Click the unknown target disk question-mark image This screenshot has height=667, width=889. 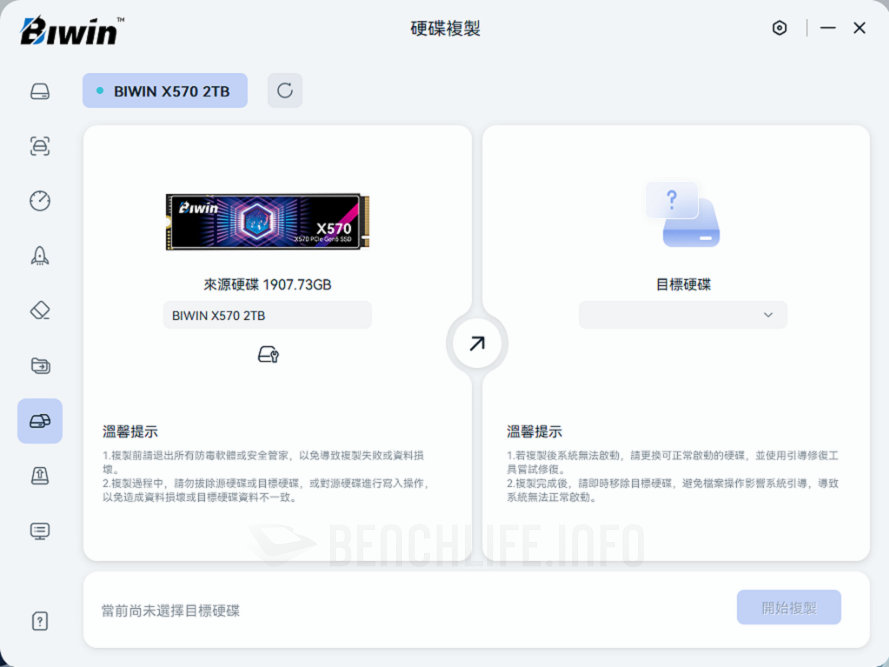[683, 213]
